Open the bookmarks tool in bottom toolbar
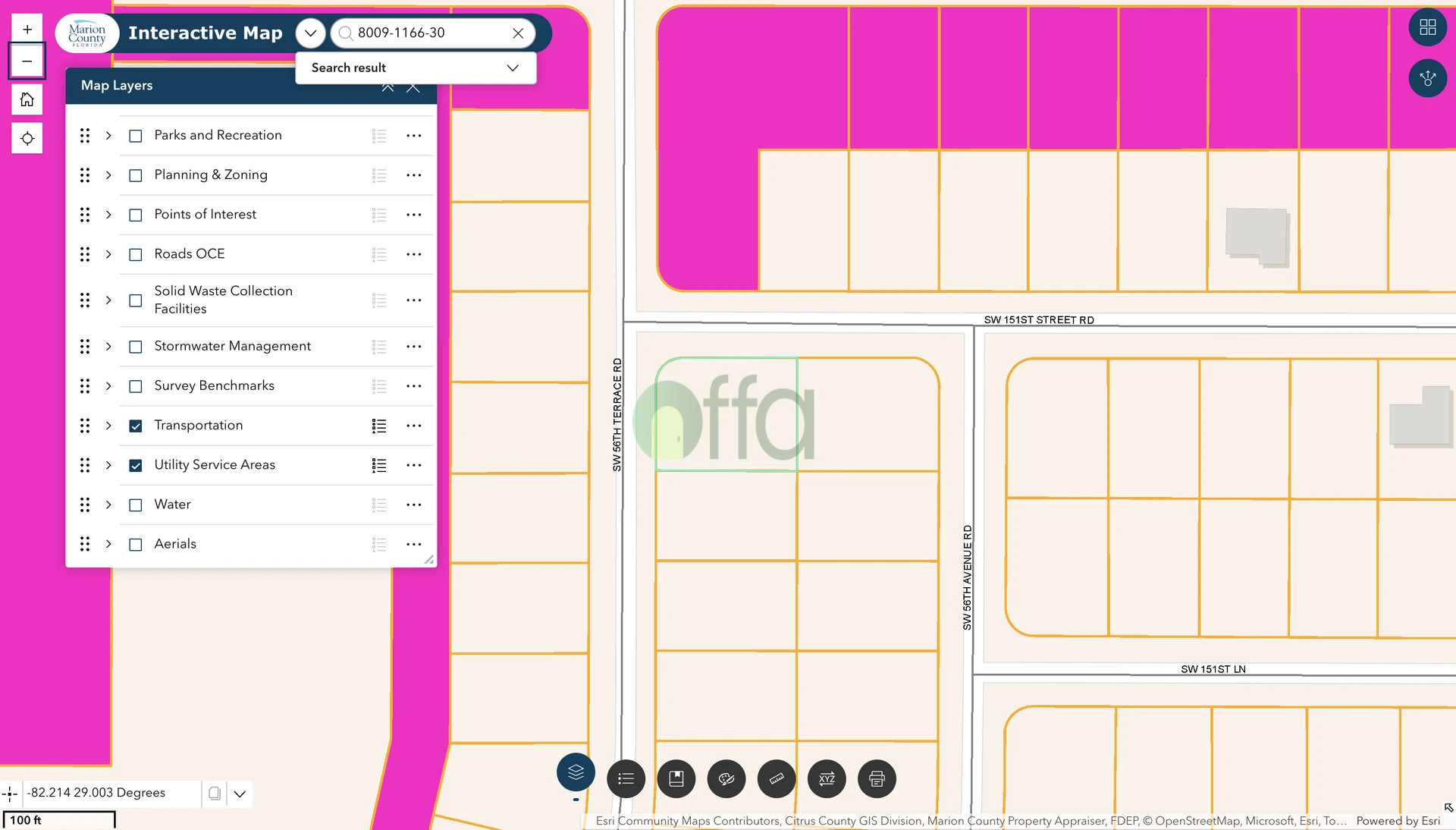 tap(676, 778)
